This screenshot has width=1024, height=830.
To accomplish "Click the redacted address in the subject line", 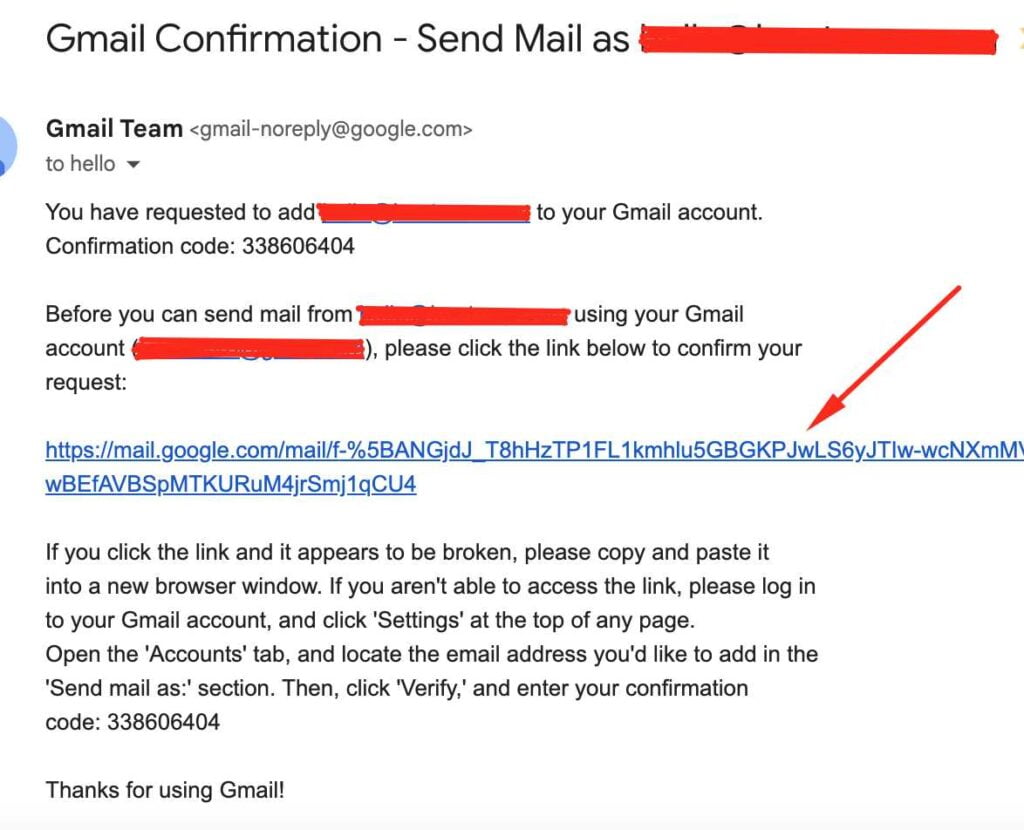I will (818, 40).
